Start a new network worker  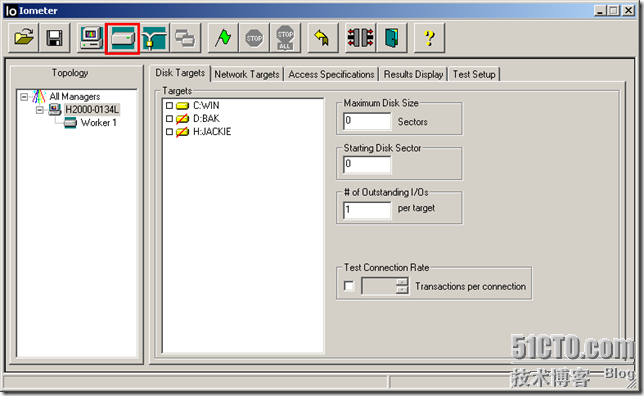coord(154,38)
